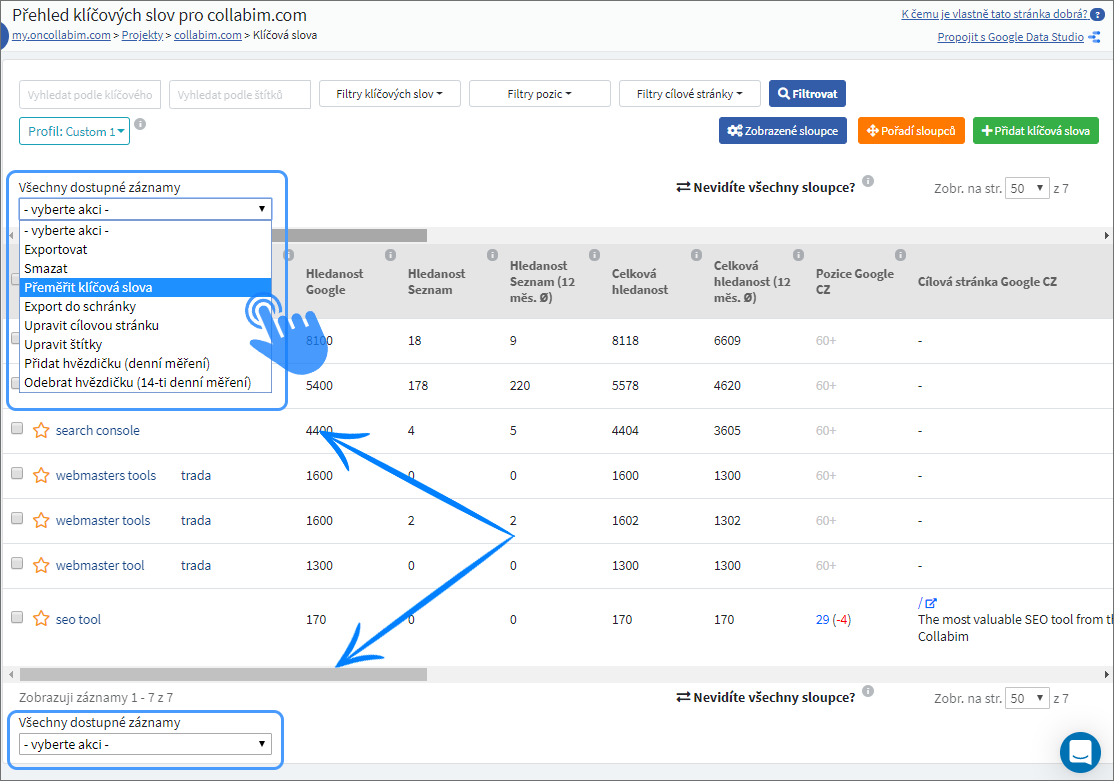The image size is (1114, 781).
Task: Click Propojit s Google Data Studio link
Action: point(1010,37)
